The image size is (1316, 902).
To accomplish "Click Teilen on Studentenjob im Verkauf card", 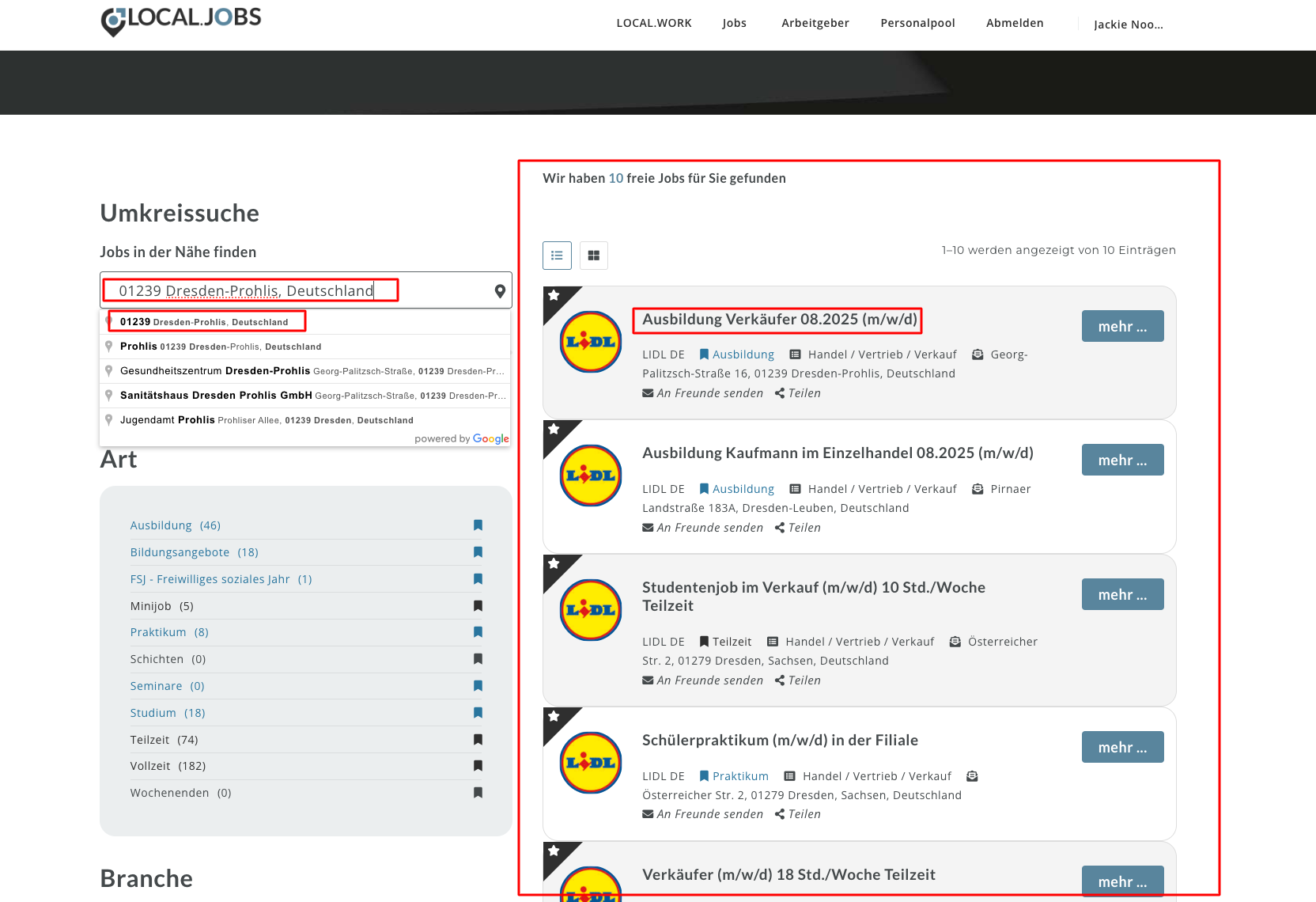I will [x=798, y=680].
